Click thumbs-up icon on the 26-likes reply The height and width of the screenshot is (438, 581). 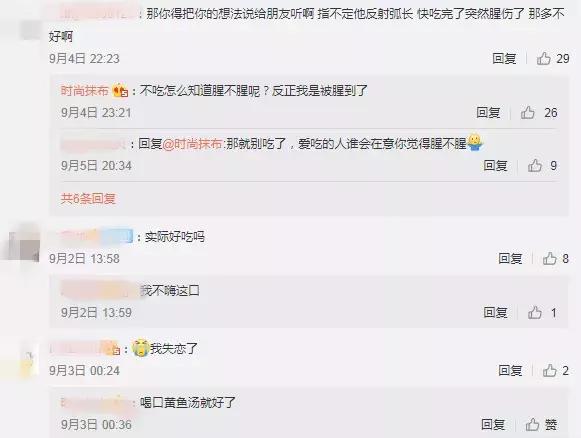pos(528,113)
